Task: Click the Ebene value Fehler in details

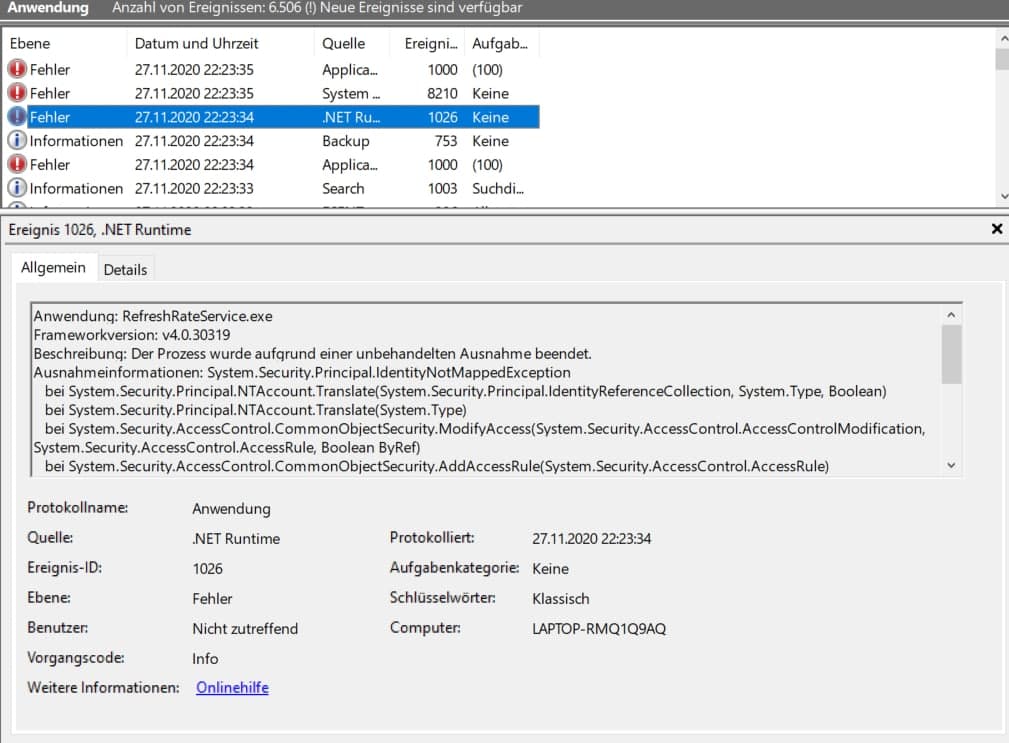Action: tap(212, 599)
